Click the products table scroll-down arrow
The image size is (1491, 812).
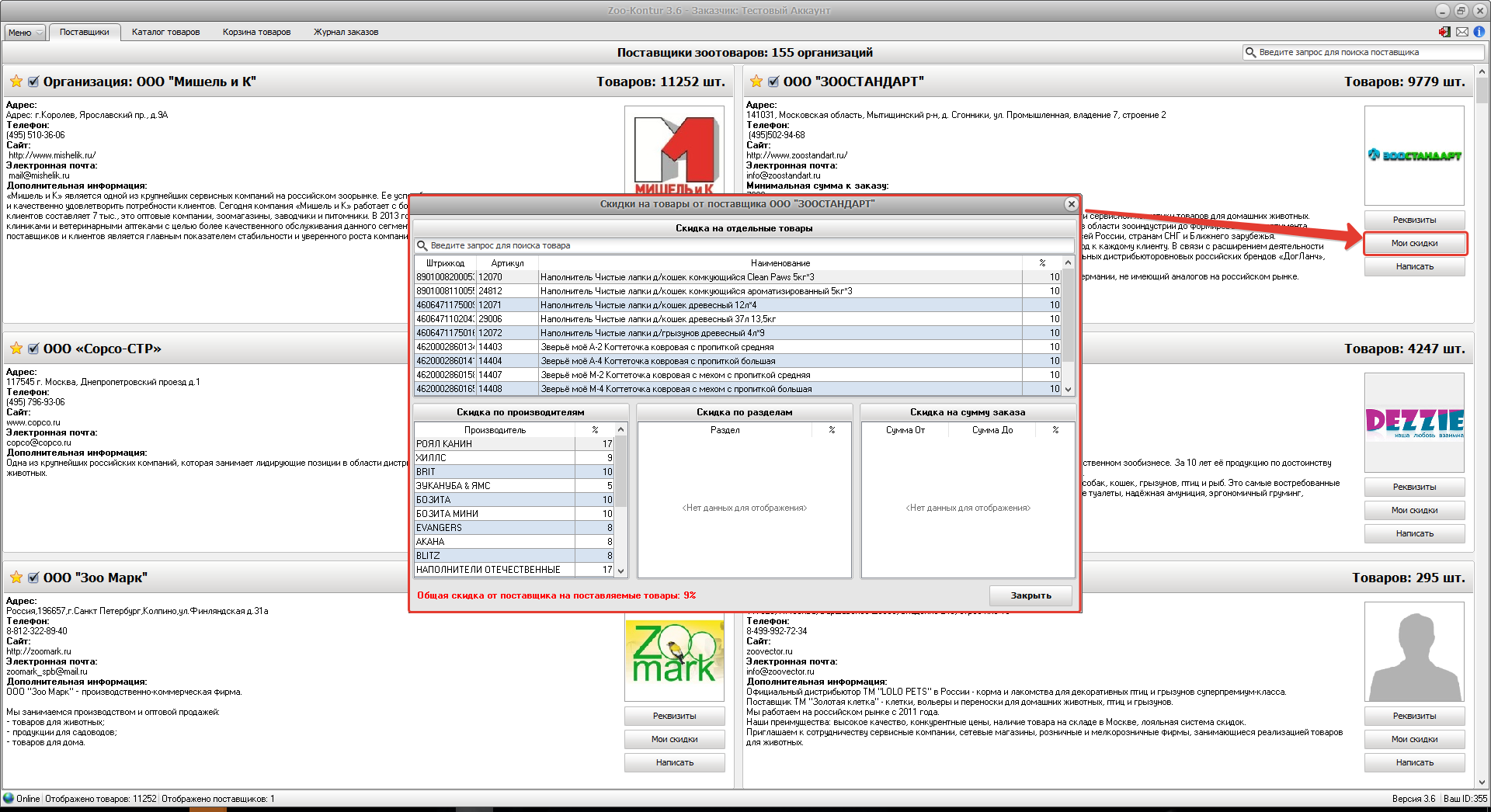coord(1068,390)
